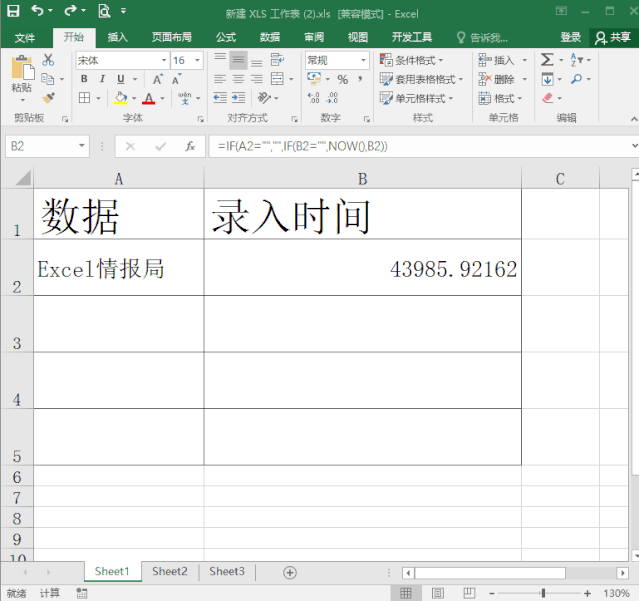Apply Comma Style number format

pyautogui.click(x=360, y=79)
